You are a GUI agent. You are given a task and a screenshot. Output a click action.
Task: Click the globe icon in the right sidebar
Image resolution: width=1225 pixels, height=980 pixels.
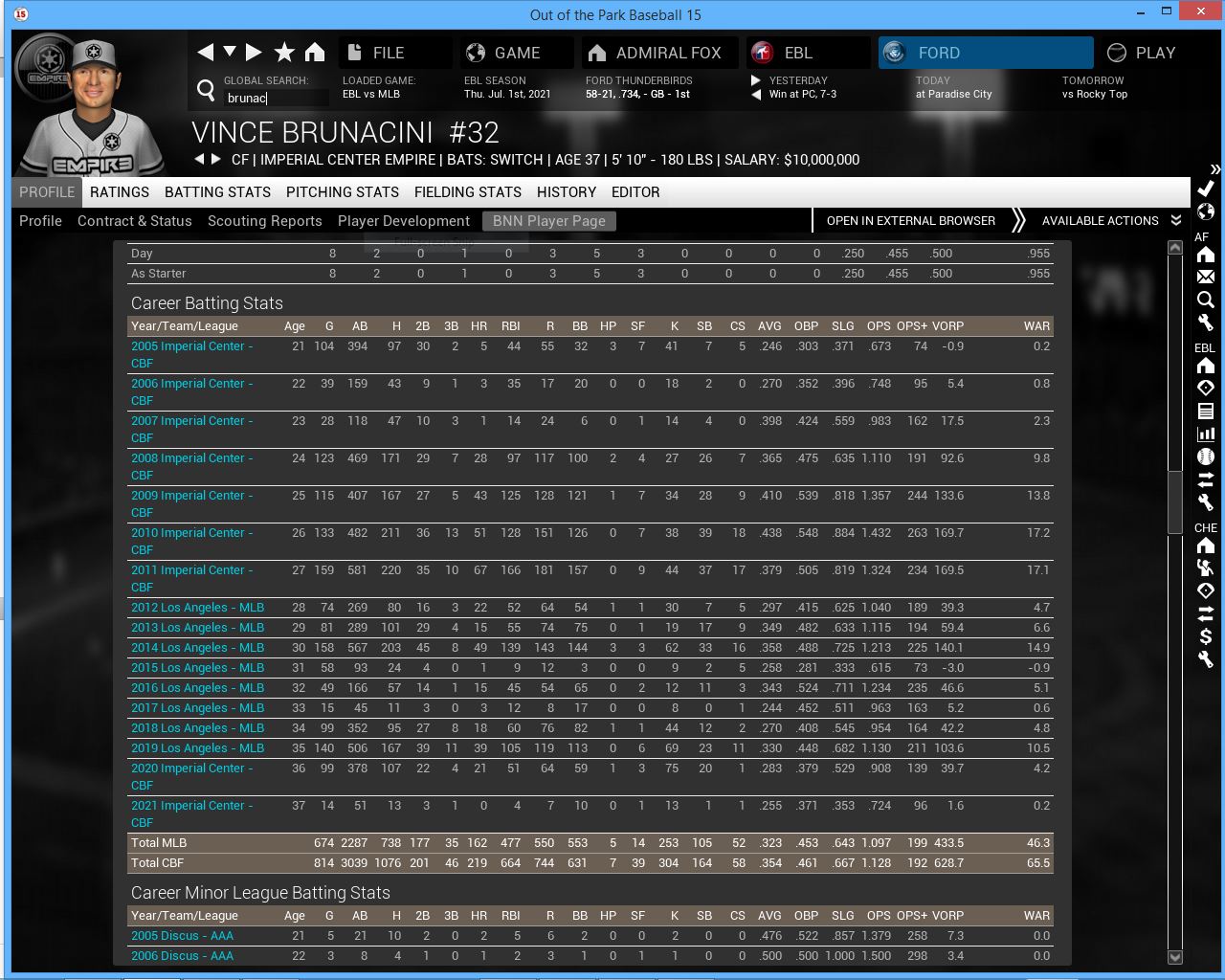1206,212
